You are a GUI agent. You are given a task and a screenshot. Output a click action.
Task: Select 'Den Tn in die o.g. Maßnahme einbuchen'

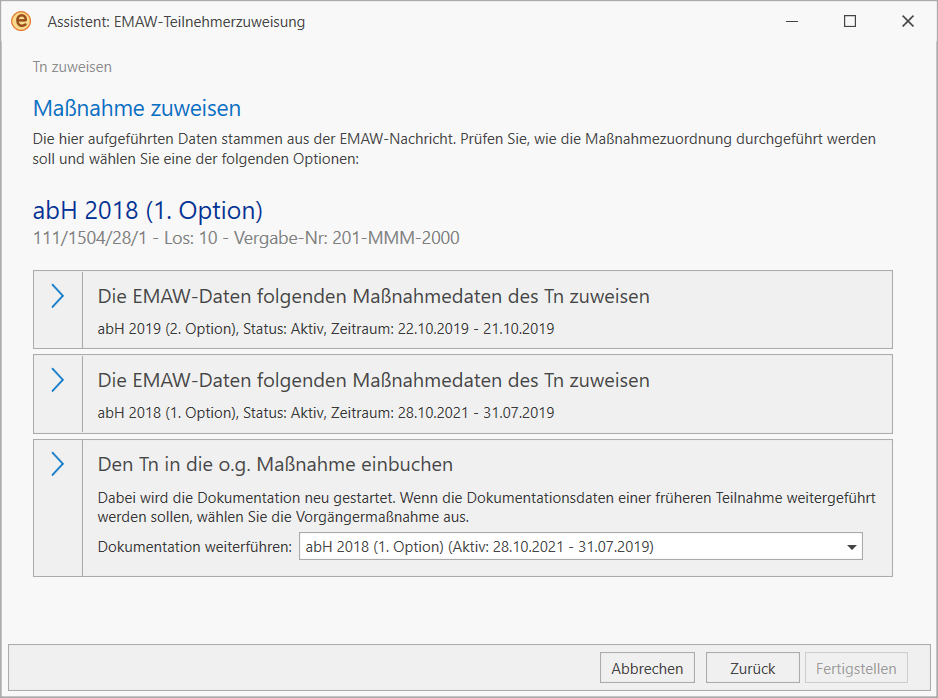275,464
